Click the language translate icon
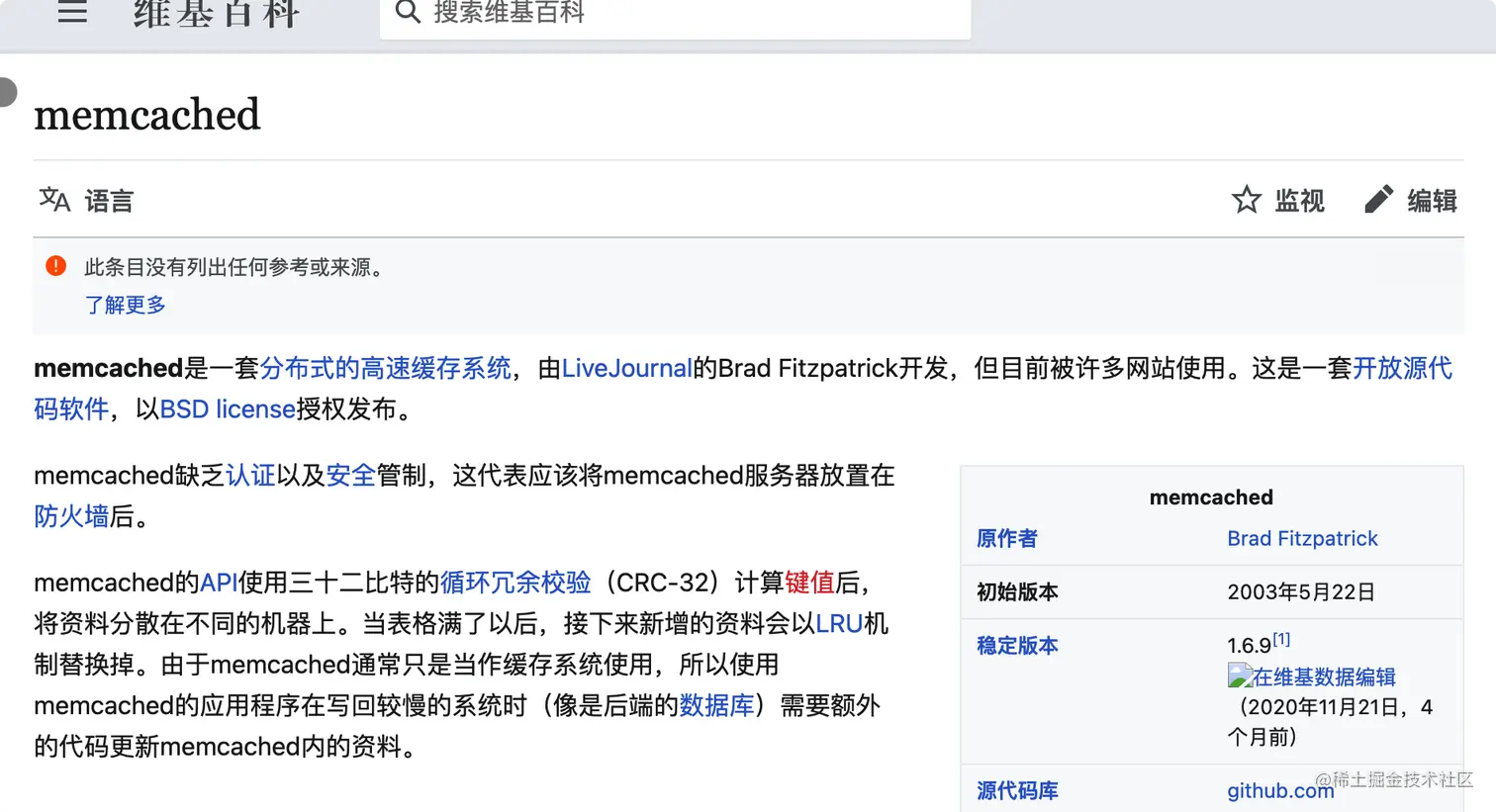Viewport: 1496px width, 812px height. [x=54, y=200]
